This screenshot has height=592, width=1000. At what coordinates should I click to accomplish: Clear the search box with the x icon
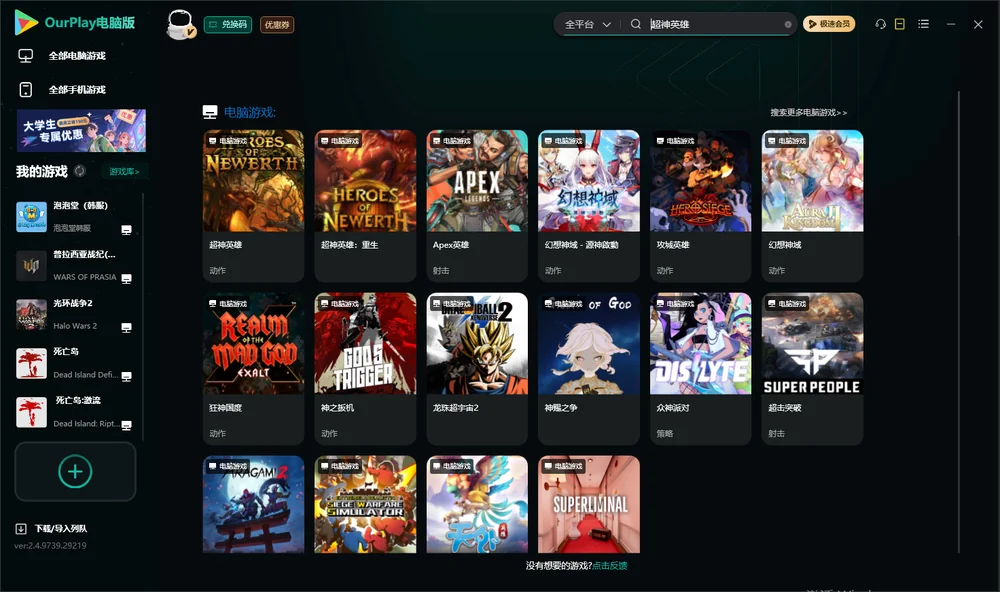tap(788, 24)
